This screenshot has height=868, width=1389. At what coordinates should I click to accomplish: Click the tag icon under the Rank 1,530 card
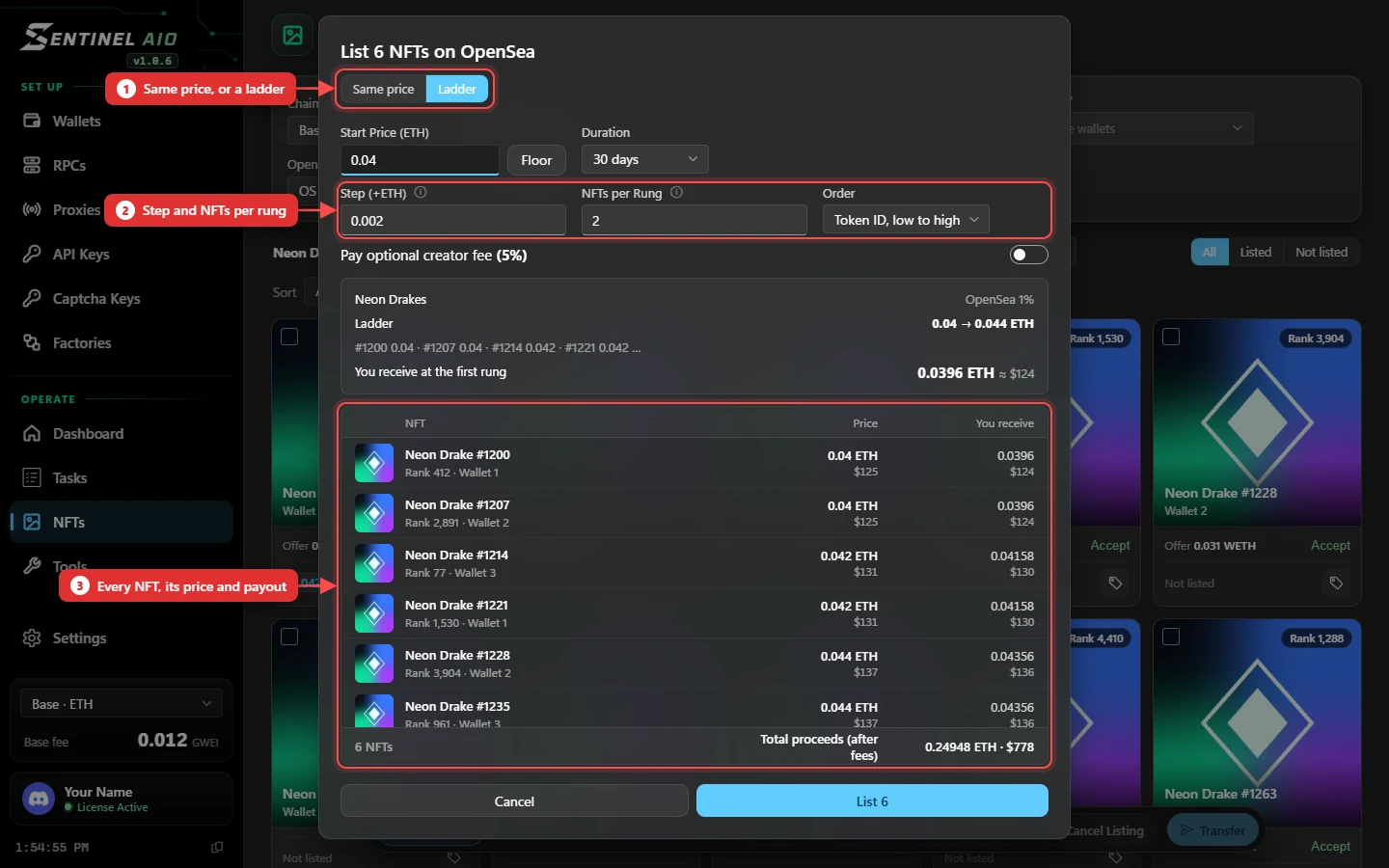[x=1115, y=583]
